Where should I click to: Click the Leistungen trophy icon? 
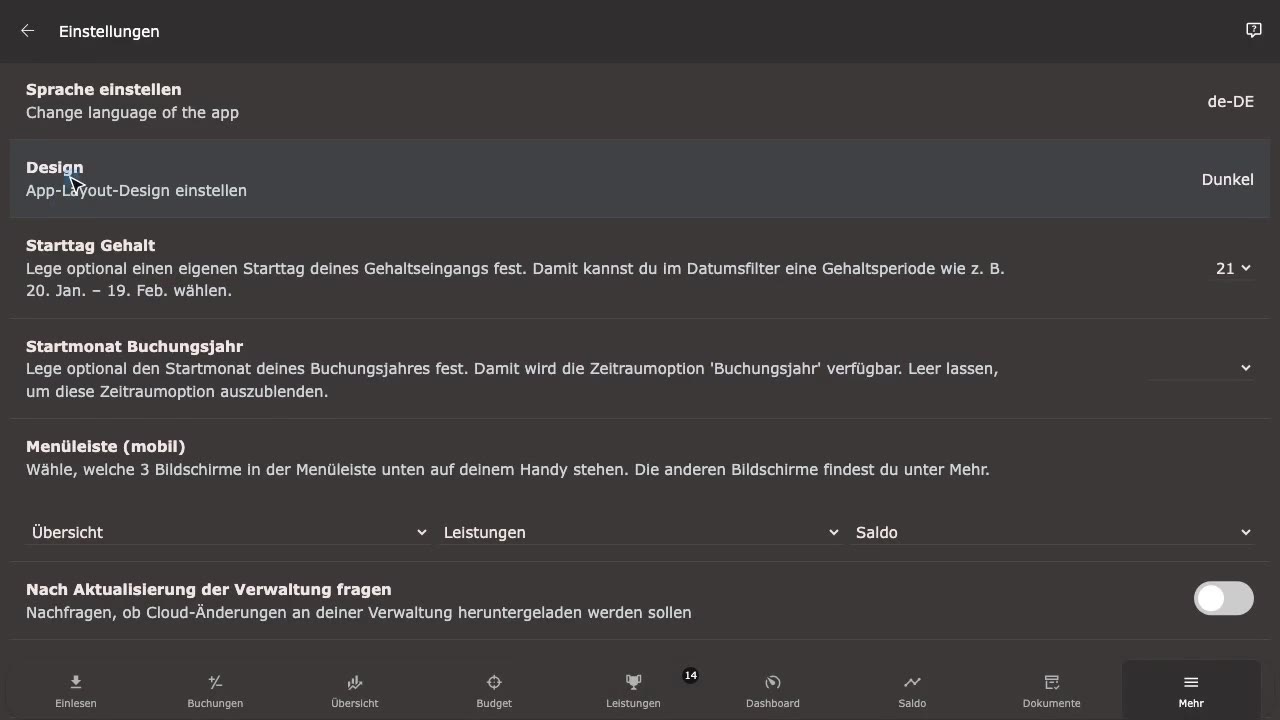(x=633, y=682)
